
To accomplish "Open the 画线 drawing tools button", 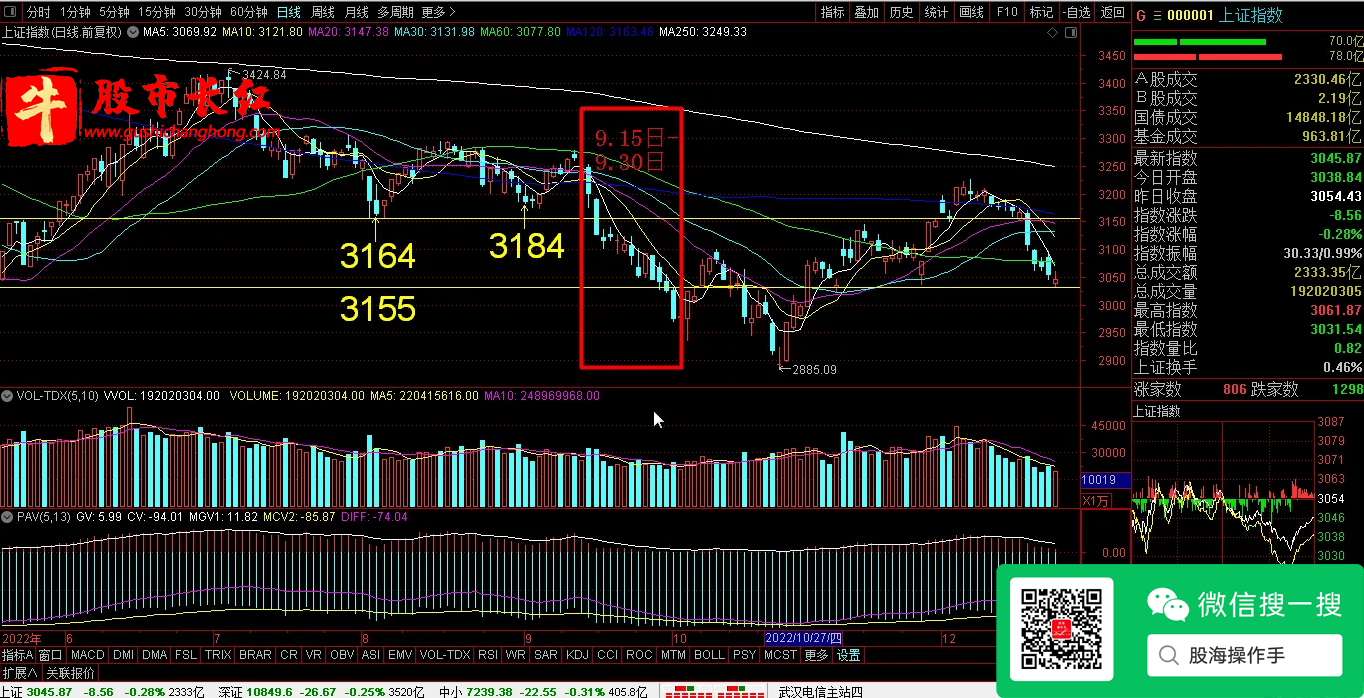I will tap(972, 12).
